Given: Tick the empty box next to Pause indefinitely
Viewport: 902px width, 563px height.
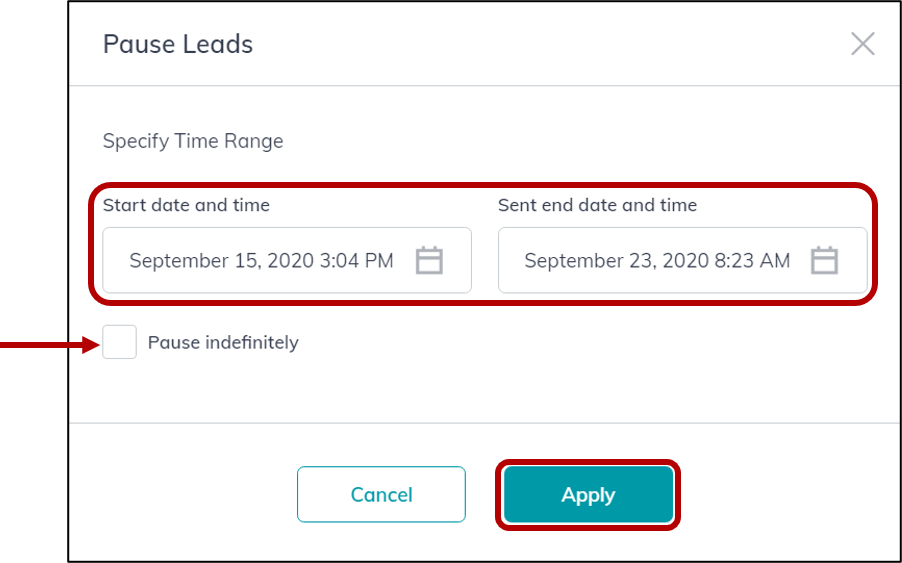Looking at the screenshot, I should (x=120, y=342).
